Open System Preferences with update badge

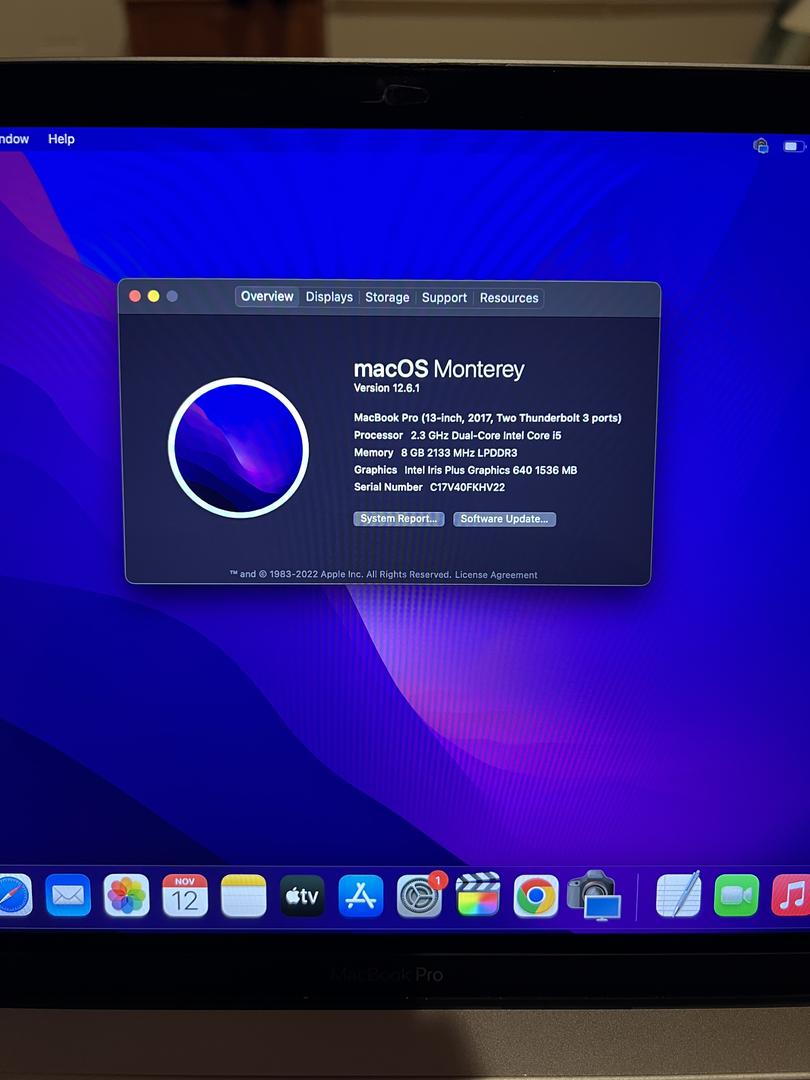(419, 896)
